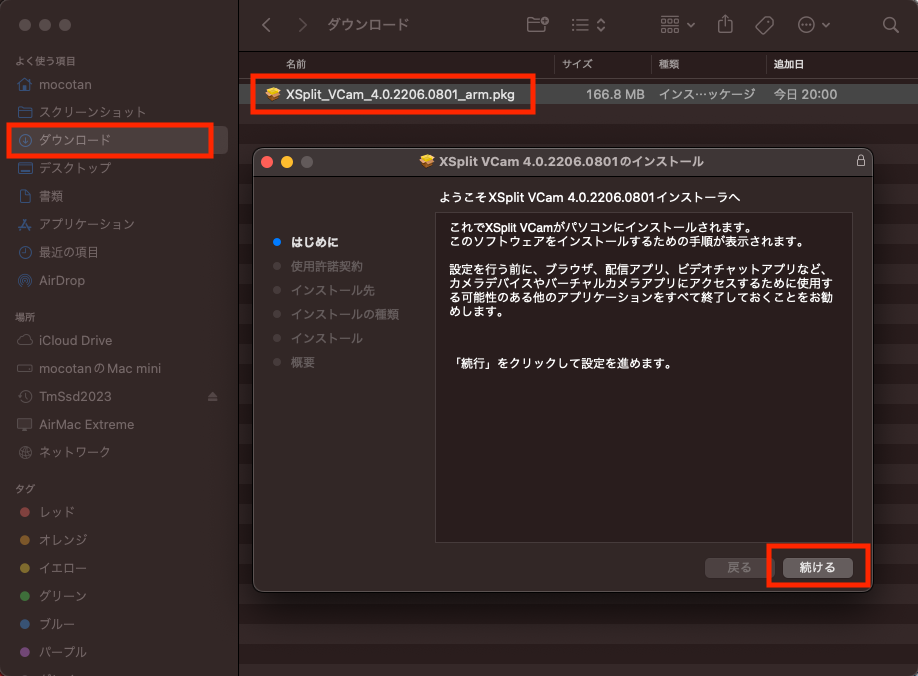918x676 pixels.
Task: Go forward in Finder with the right chevron
Action: (x=302, y=25)
